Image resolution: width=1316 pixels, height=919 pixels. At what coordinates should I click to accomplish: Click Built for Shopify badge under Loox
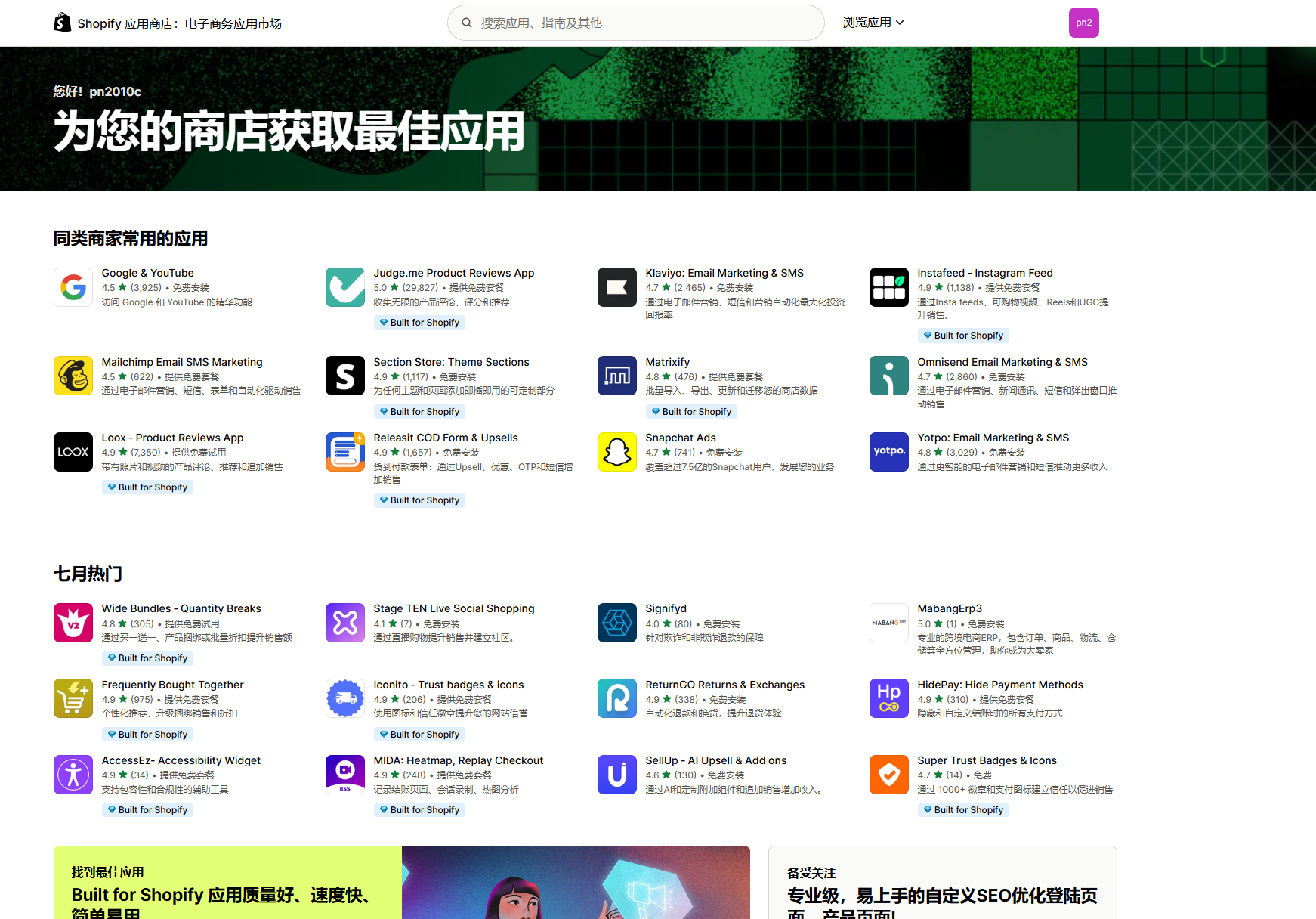tap(147, 487)
